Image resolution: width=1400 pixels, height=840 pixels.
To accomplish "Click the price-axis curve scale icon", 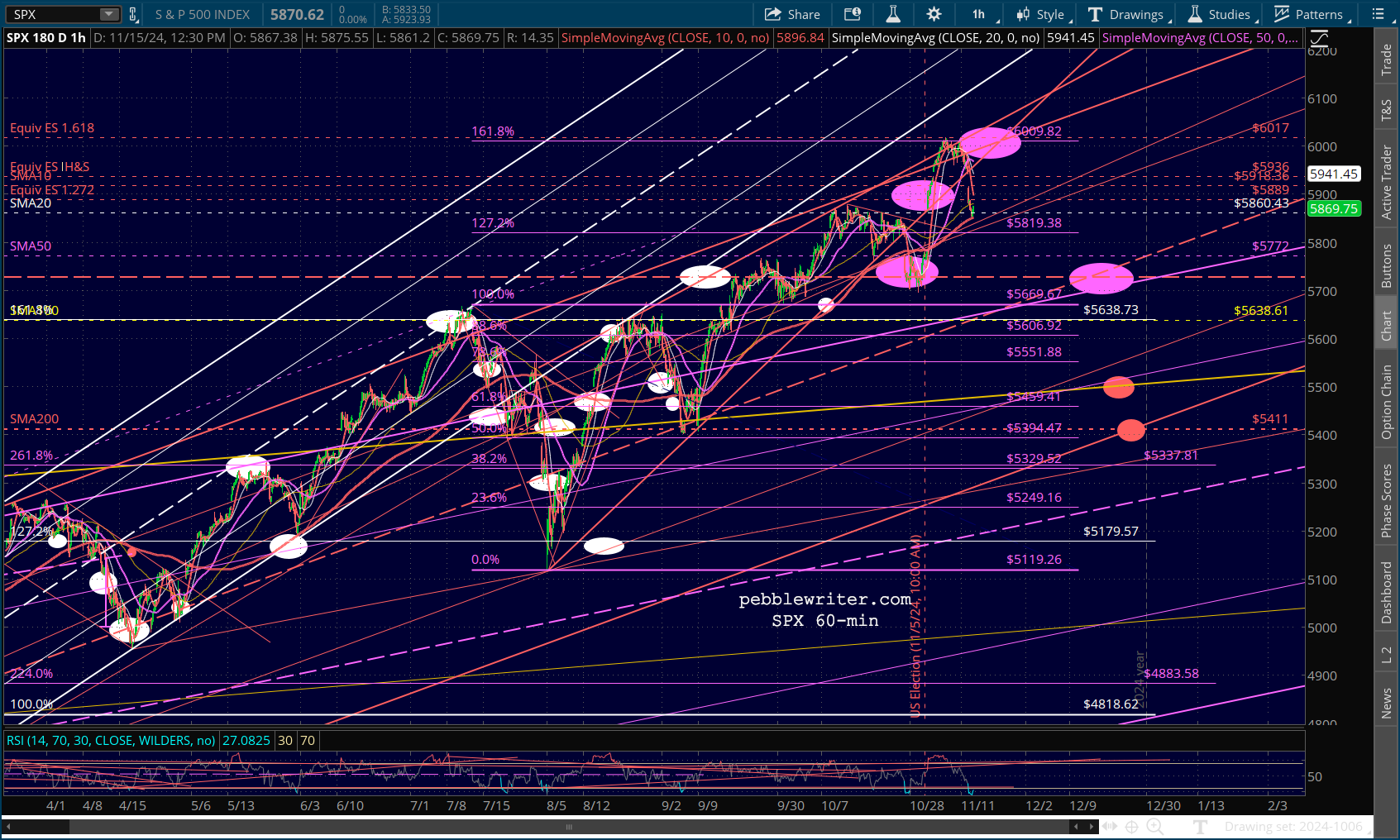I will click(1319, 38).
